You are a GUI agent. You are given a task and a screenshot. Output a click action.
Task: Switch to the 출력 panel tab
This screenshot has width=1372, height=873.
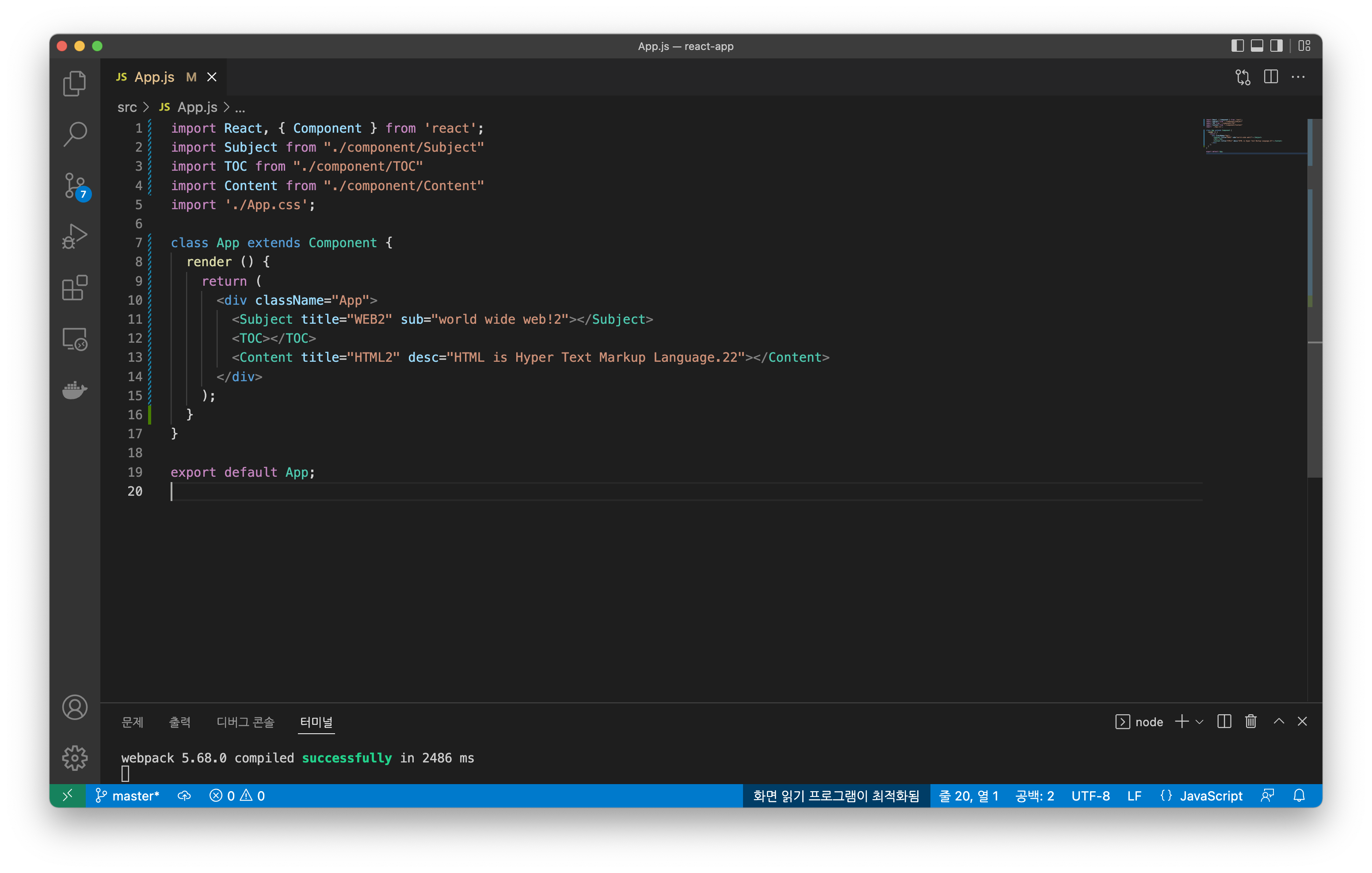(x=180, y=722)
